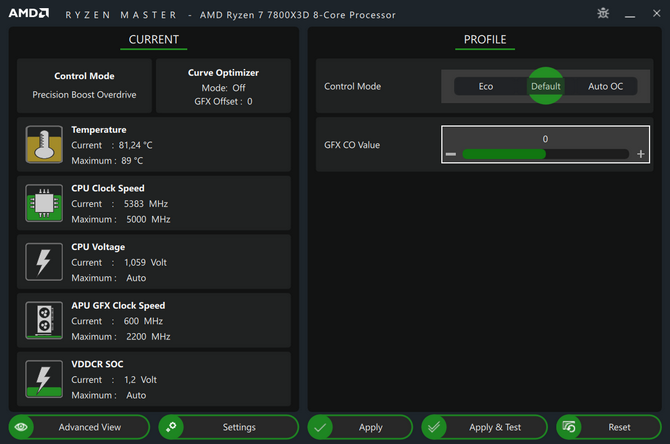Reset the profile settings
Viewport: 670px width, 444px height.
tap(609, 427)
